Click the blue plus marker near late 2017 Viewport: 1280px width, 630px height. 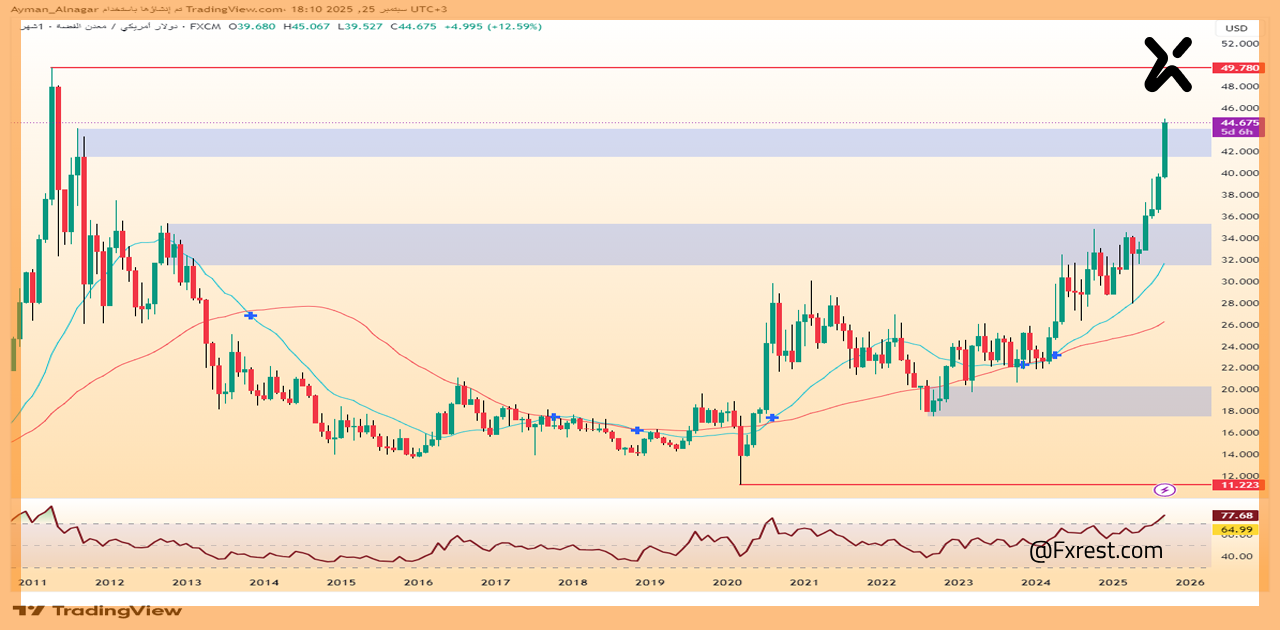tap(552, 417)
